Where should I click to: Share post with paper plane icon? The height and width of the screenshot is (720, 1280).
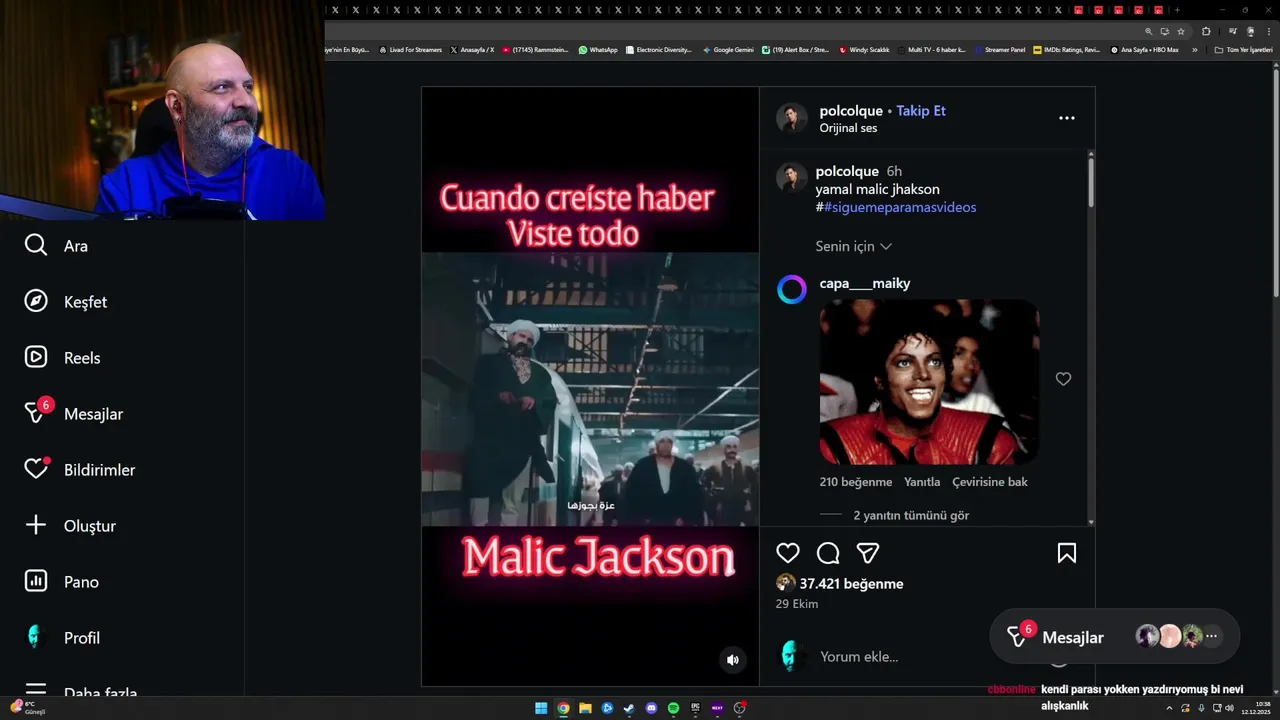point(868,553)
